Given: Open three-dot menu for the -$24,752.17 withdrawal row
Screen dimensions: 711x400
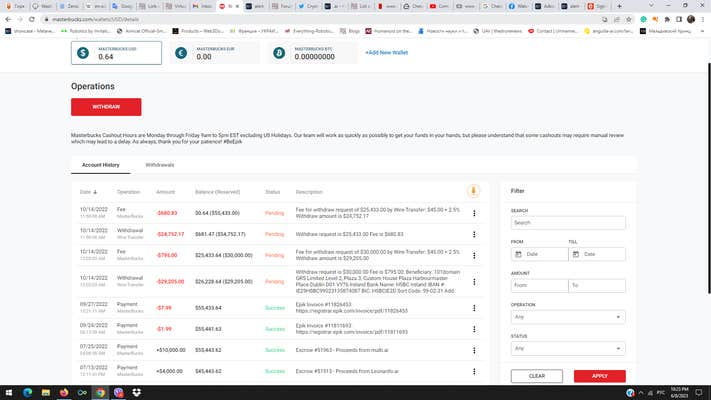Looking at the screenshot, I should [x=474, y=233].
